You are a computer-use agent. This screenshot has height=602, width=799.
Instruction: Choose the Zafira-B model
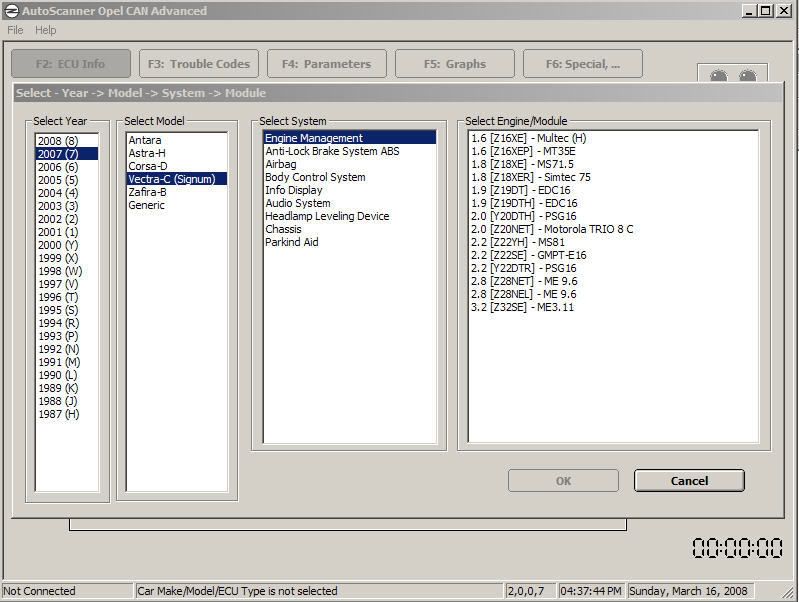(177, 192)
